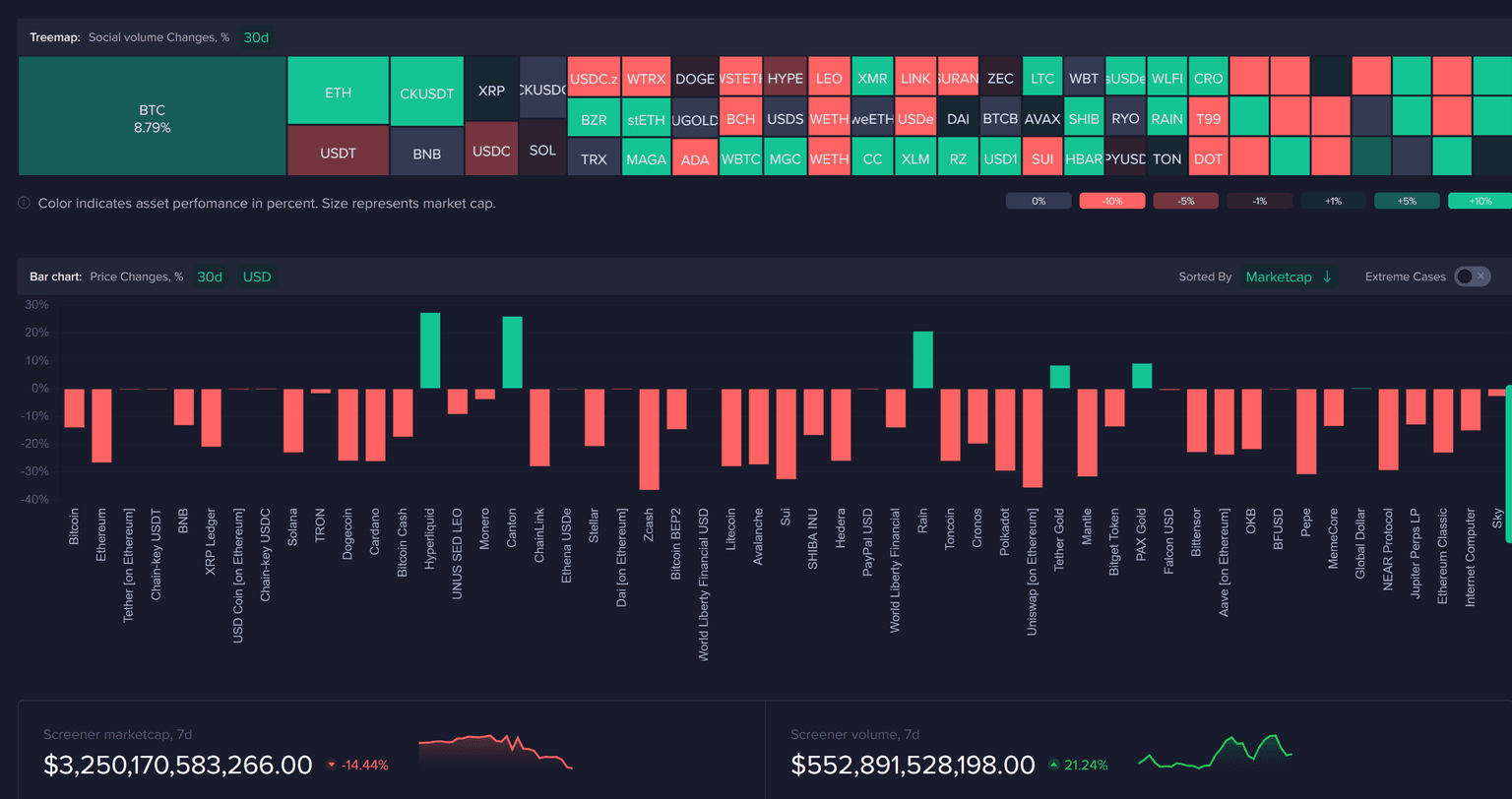The image size is (1512, 799).
Task: Click the descending arrow next to Marketcap
Action: pos(1327,277)
